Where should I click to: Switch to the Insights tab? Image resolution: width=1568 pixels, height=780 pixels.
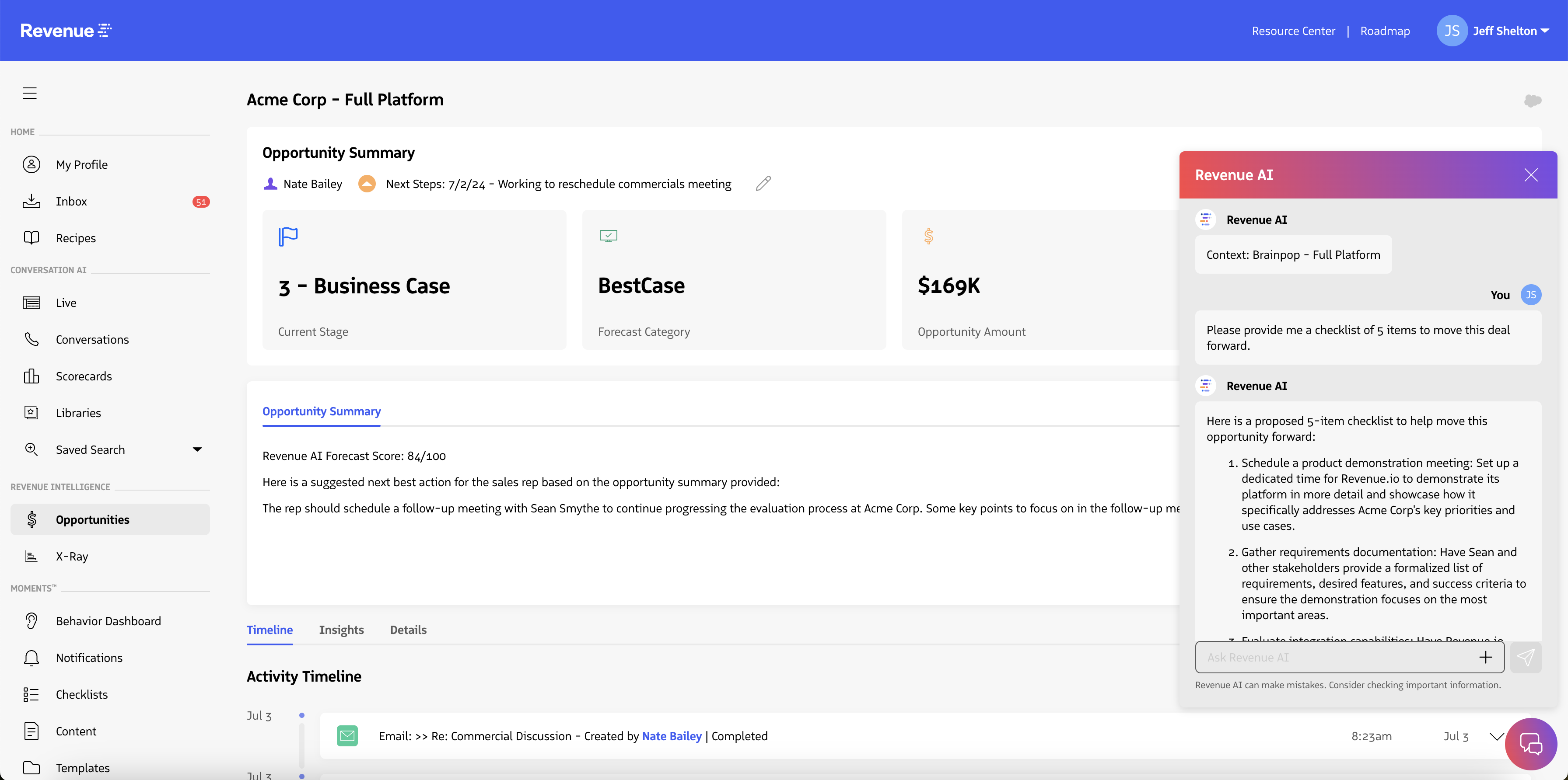341,630
